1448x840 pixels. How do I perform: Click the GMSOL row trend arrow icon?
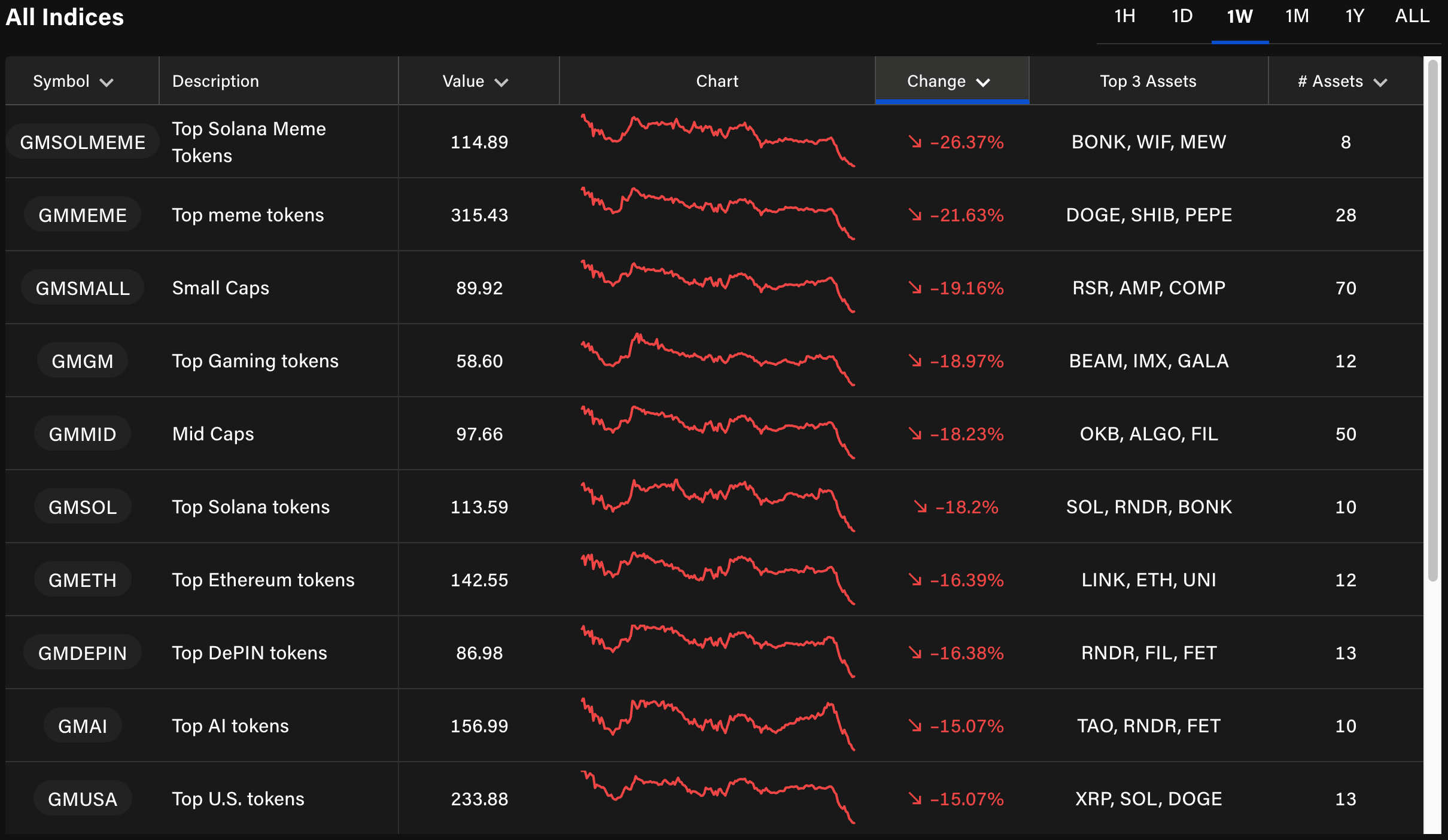tap(920, 507)
